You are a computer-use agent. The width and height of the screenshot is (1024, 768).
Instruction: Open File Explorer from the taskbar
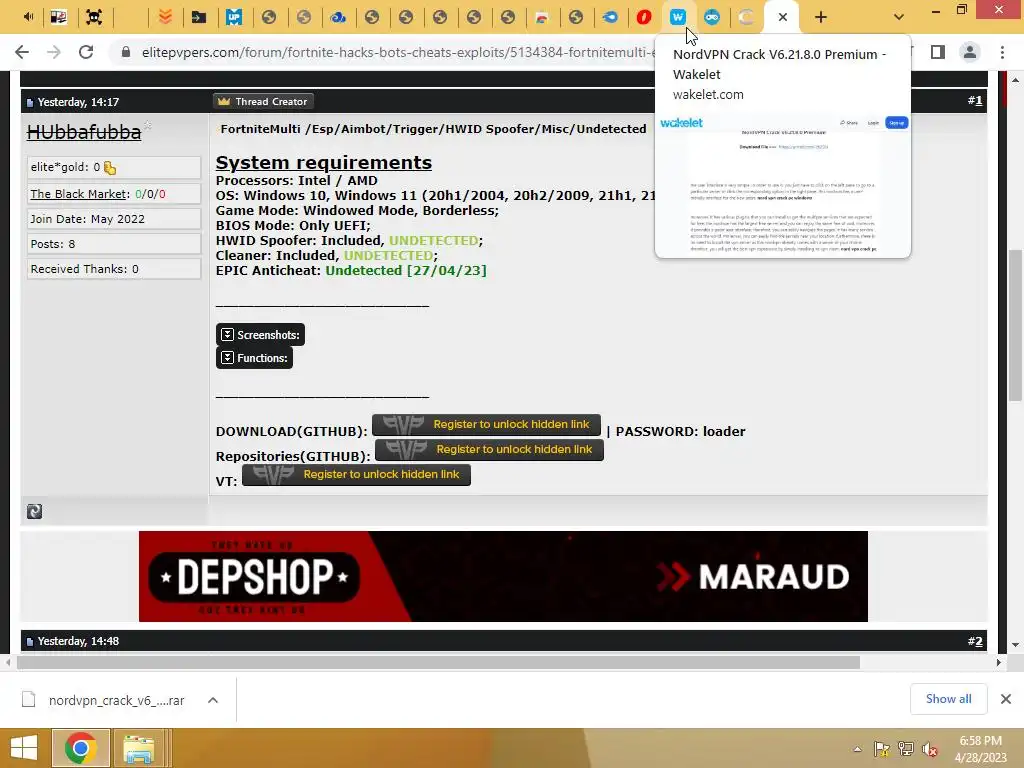pyautogui.click(x=138, y=748)
